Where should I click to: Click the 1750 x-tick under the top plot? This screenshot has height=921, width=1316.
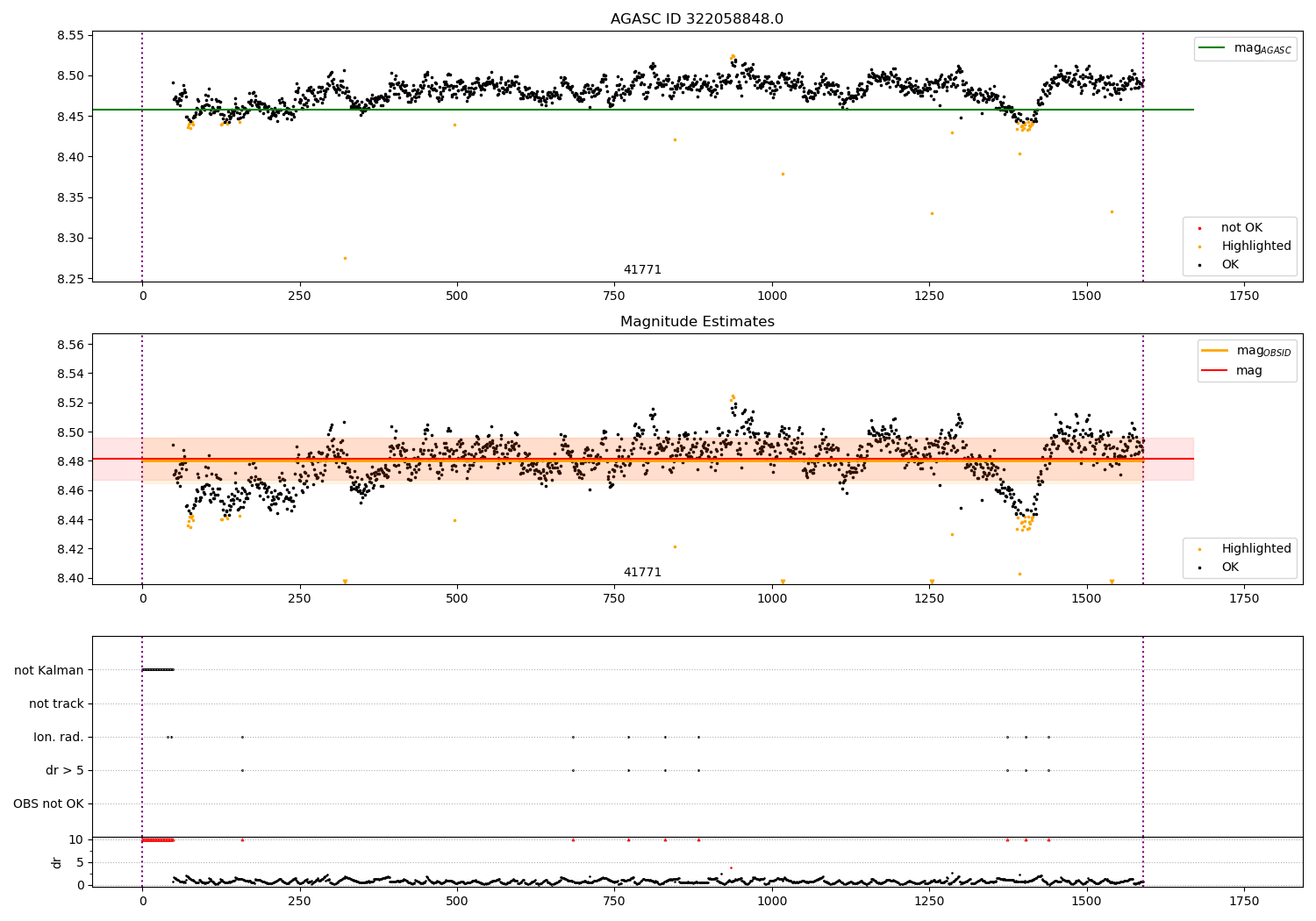1243,296
